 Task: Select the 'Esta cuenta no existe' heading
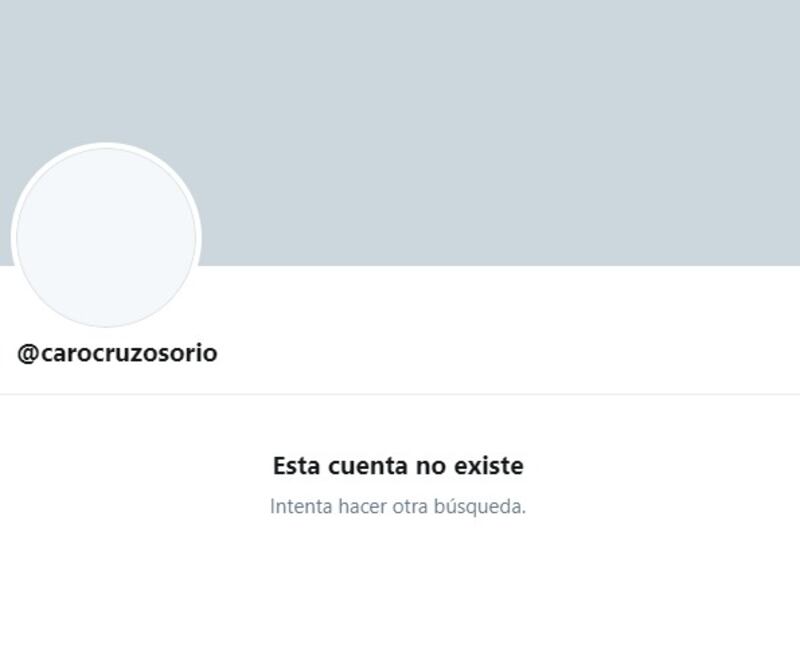(x=398, y=466)
